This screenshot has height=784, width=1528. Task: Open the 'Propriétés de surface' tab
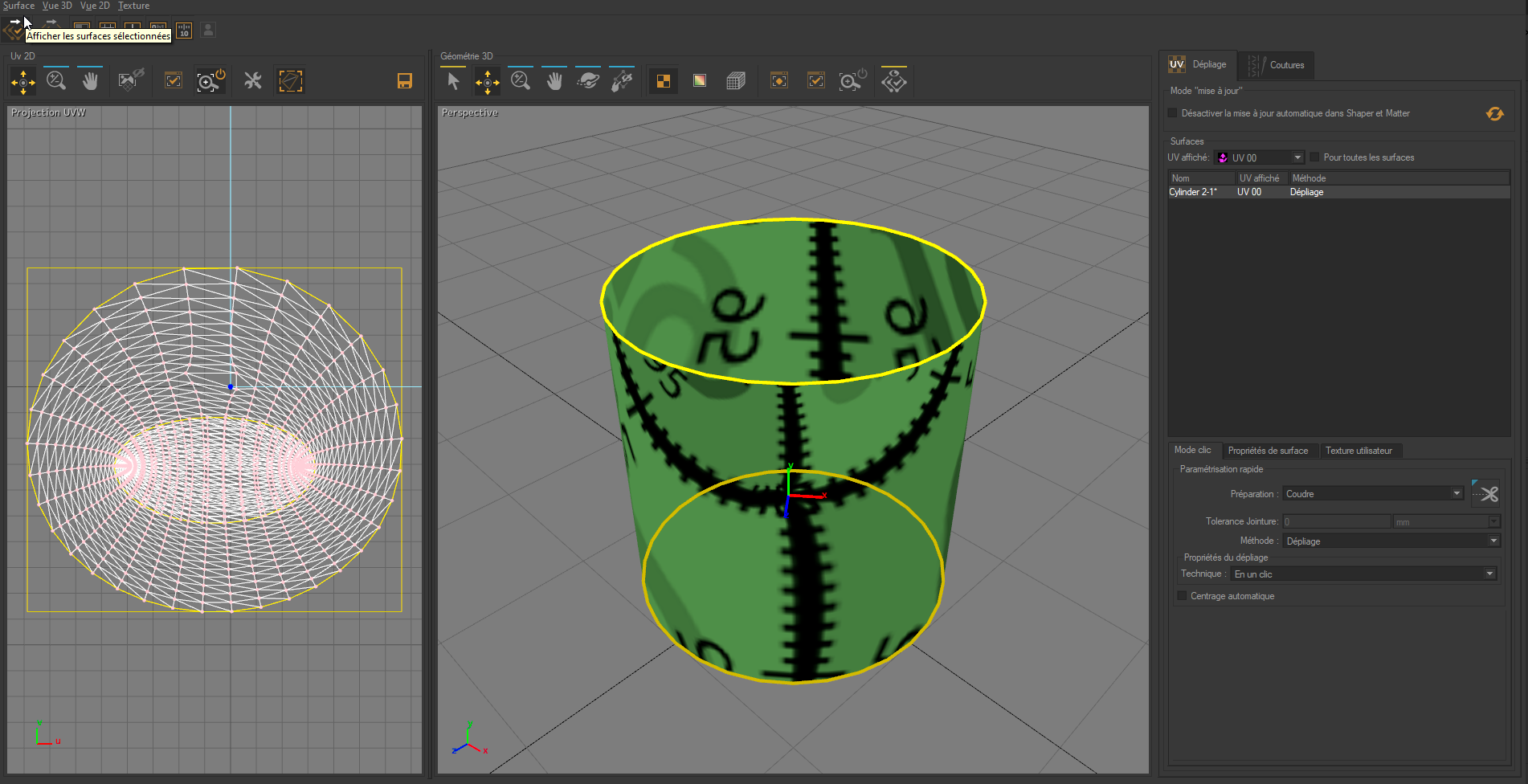point(1268,451)
